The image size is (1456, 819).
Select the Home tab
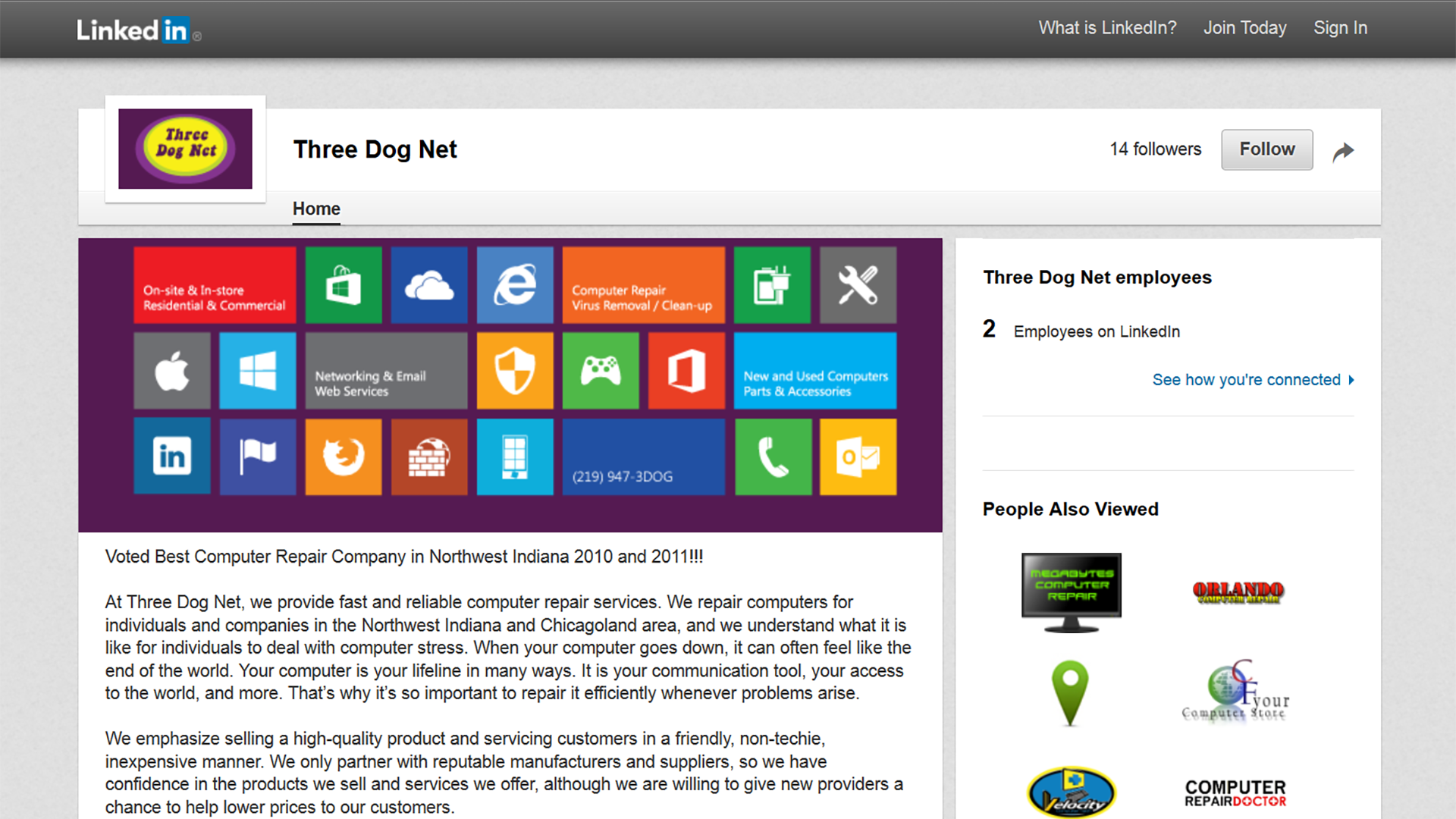pos(316,209)
